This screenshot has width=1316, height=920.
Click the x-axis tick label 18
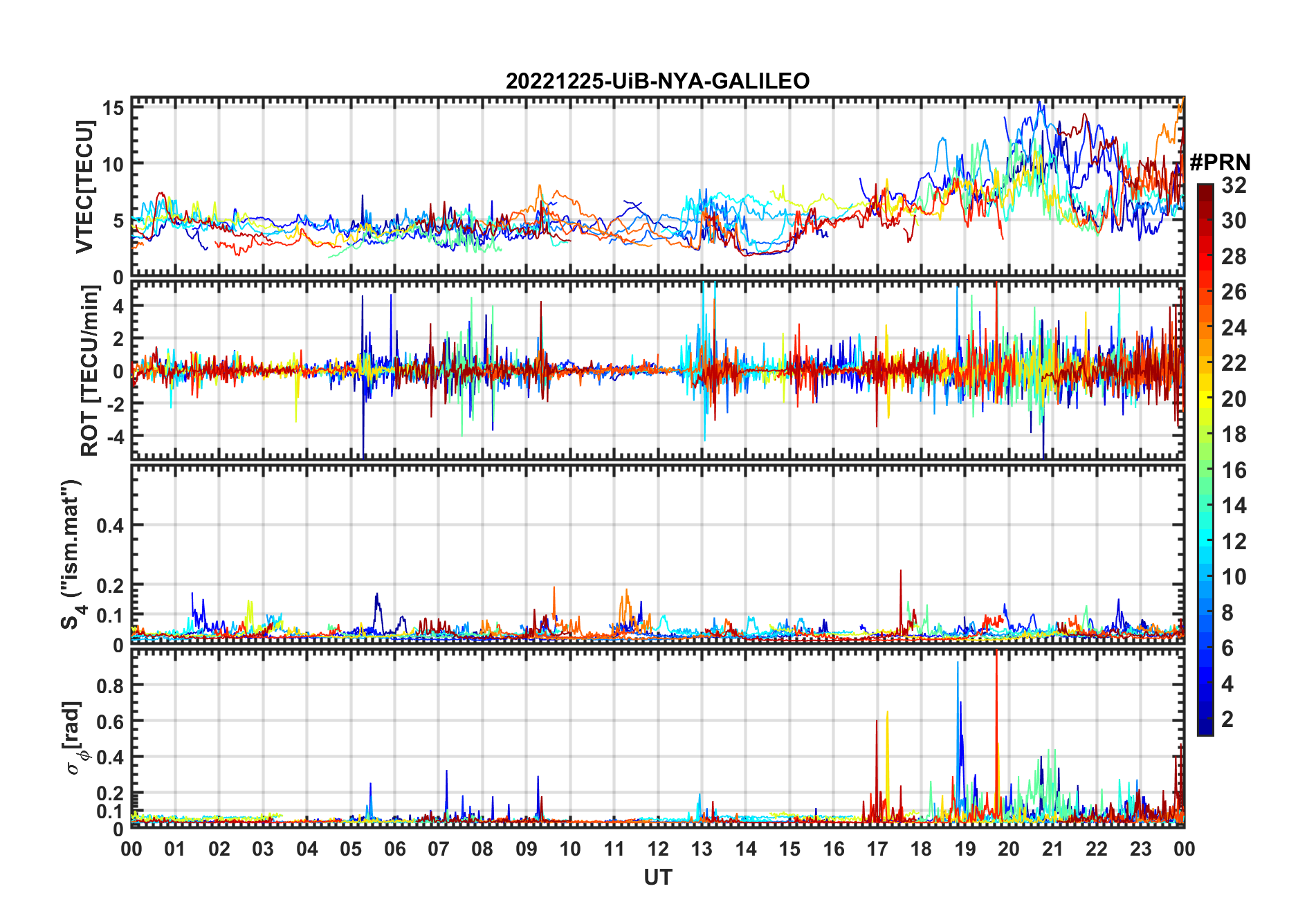tap(921, 849)
